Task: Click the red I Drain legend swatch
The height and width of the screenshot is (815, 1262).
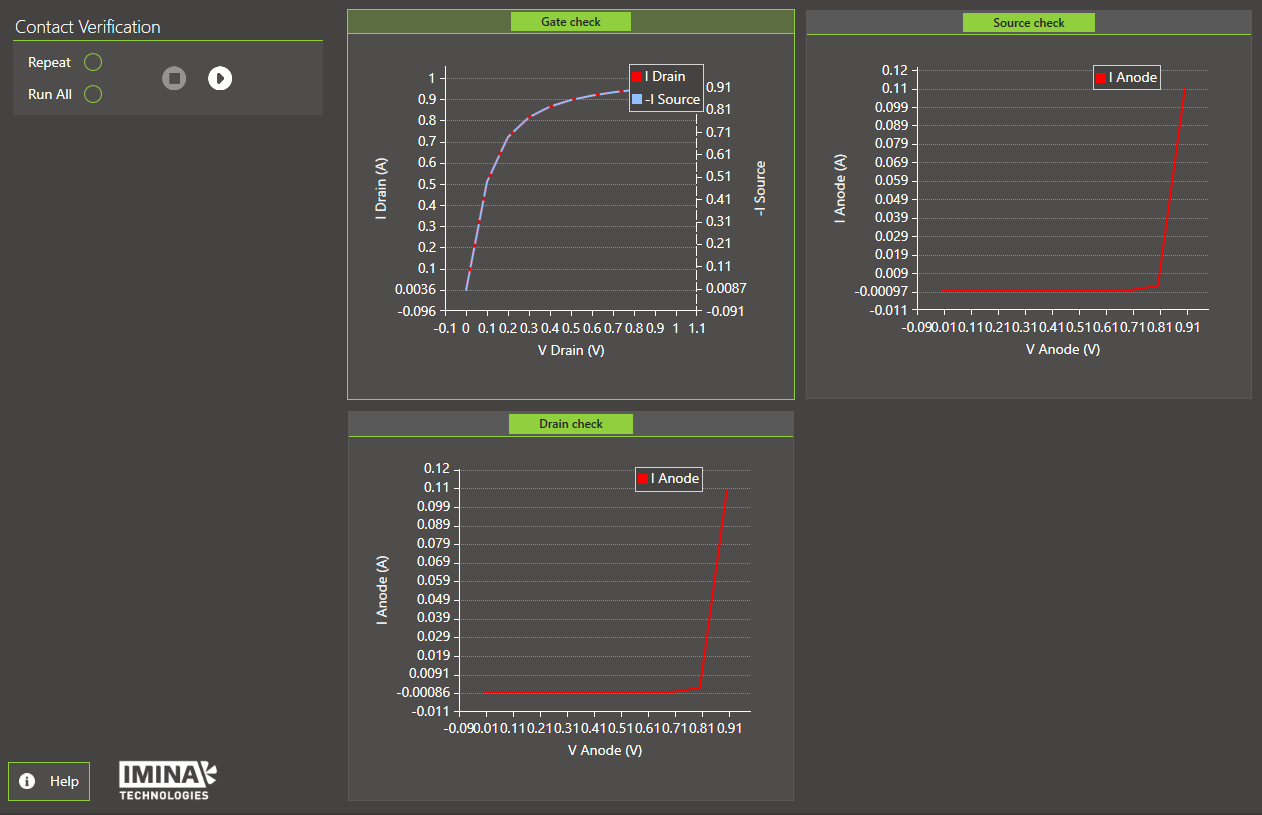Action: (x=636, y=77)
